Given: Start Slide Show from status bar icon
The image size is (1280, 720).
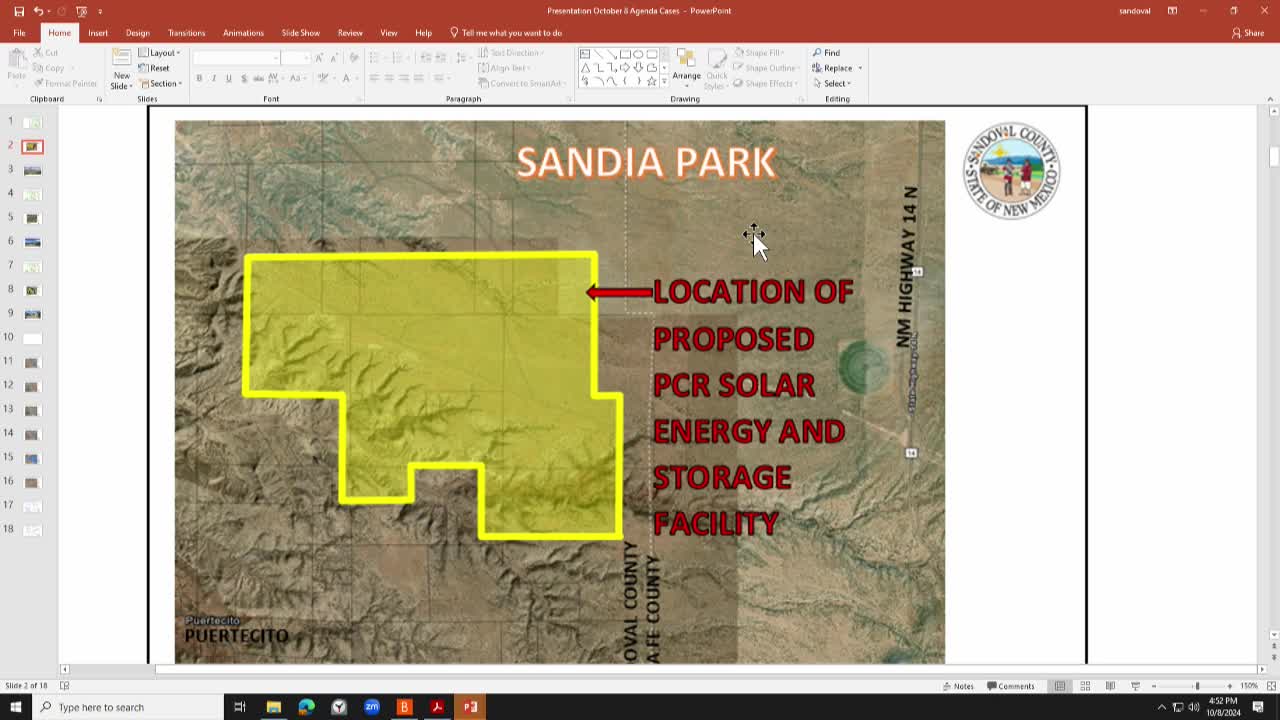Looking at the screenshot, I should [x=1136, y=686].
